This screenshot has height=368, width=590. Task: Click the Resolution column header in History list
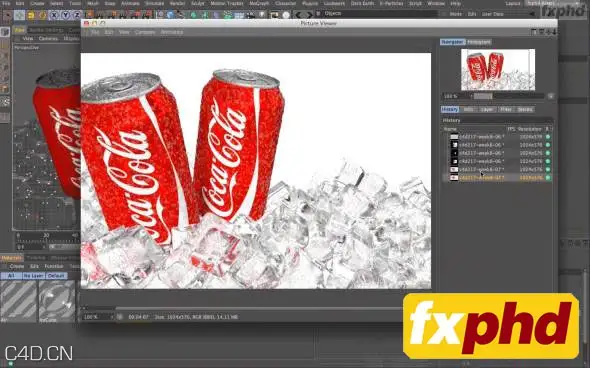point(529,129)
